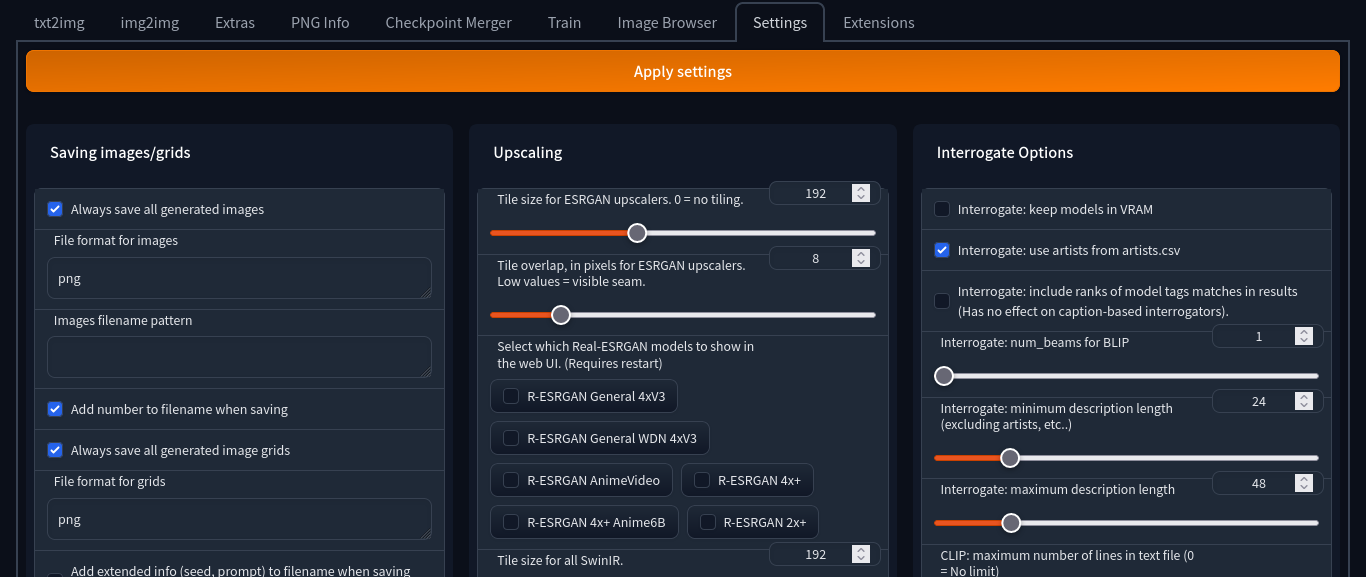Go to the Image Browser tab

coord(666,22)
